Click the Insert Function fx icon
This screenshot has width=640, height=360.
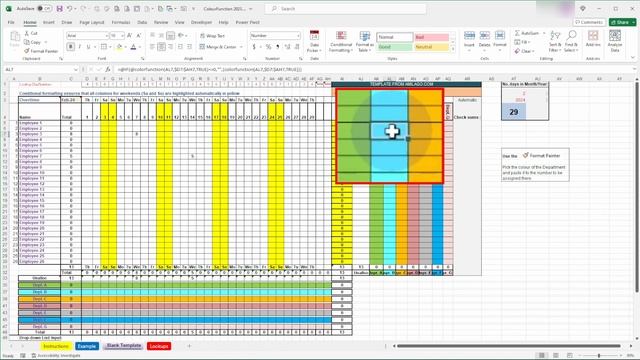pyautogui.click(x=108, y=69)
